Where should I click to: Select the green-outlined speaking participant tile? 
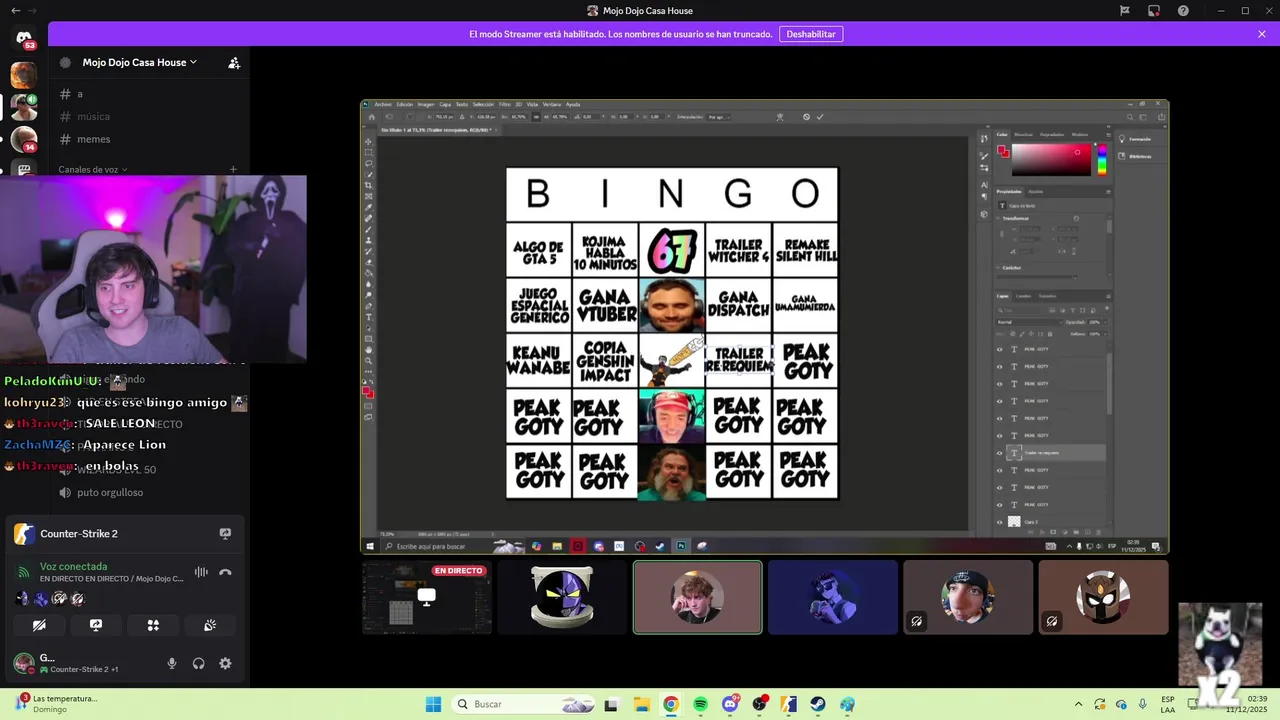coord(697,597)
